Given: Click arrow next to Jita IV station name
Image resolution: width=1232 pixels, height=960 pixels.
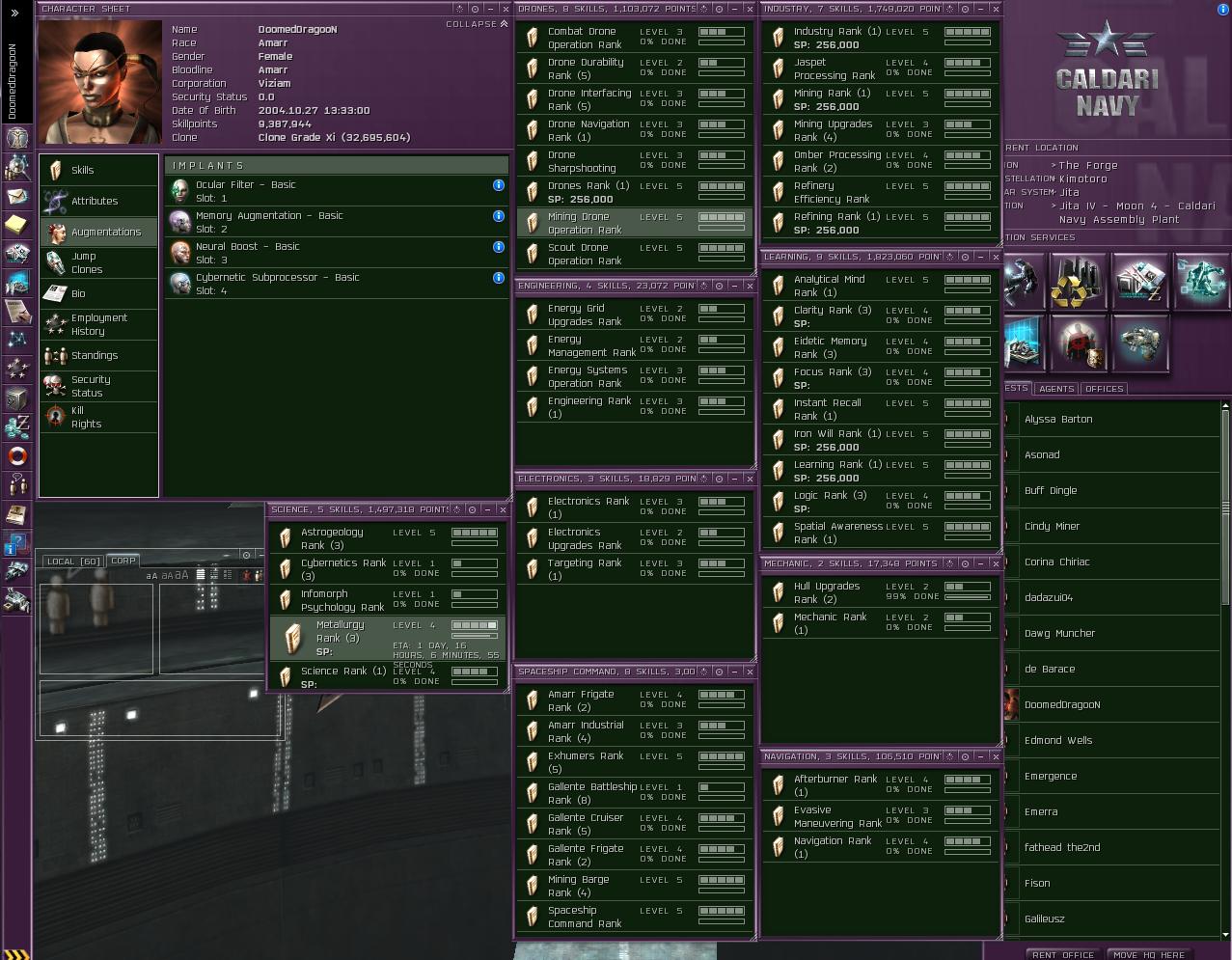Looking at the screenshot, I should [x=1054, y=206].
